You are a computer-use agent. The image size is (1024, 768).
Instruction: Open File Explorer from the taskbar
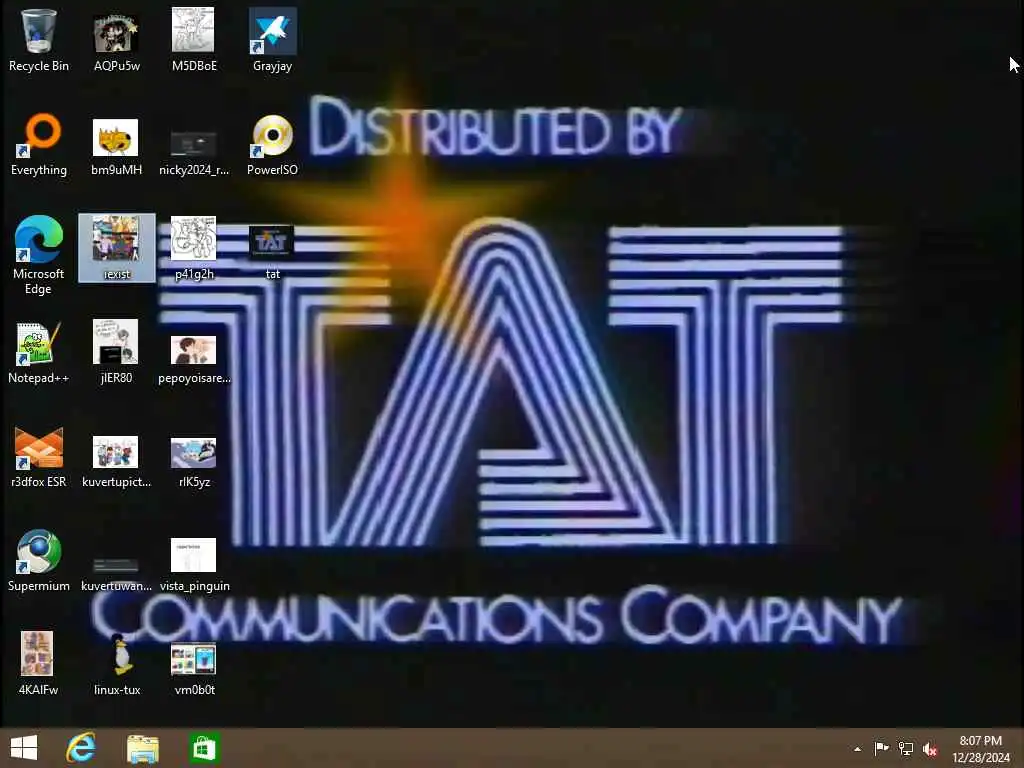point(142,748)
